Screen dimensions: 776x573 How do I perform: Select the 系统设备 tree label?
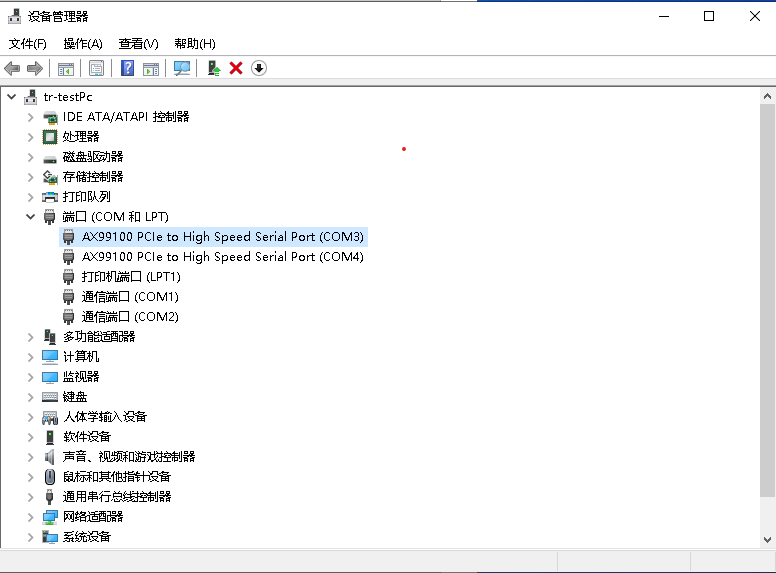coord(87,537)
